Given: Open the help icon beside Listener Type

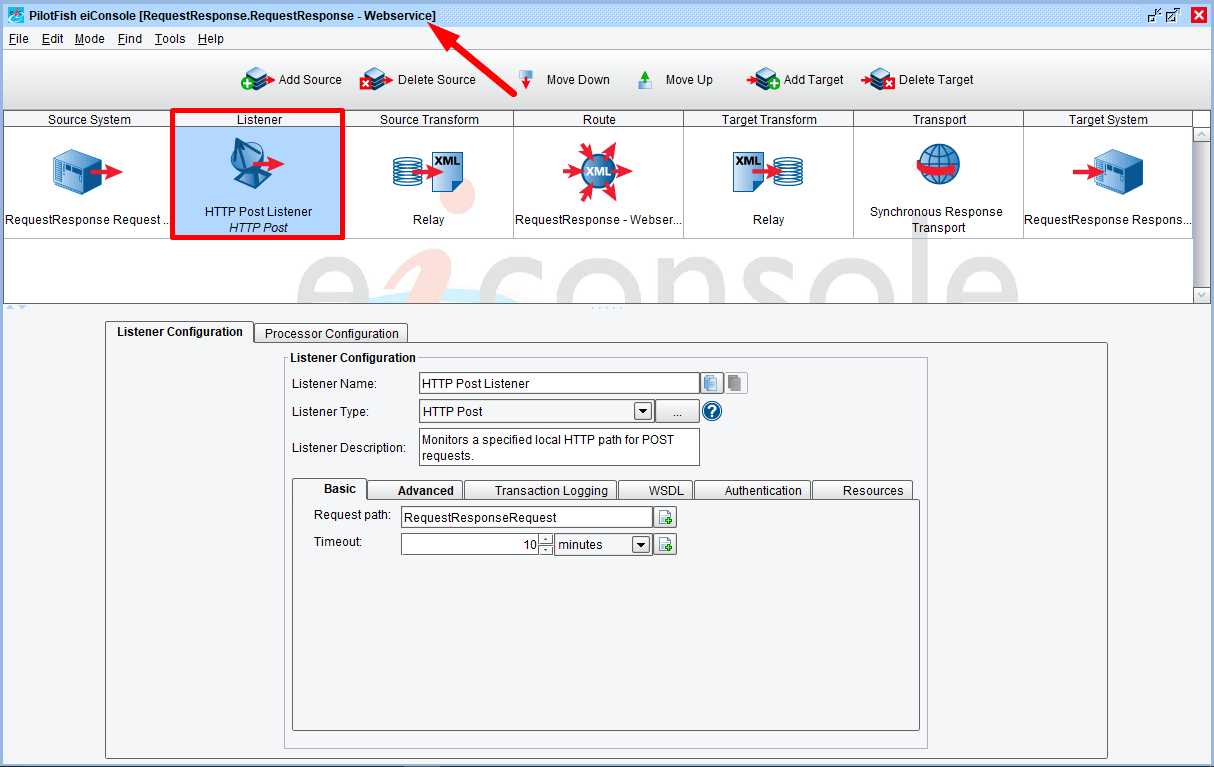Looking at the screenshot, I should [712, 411].
